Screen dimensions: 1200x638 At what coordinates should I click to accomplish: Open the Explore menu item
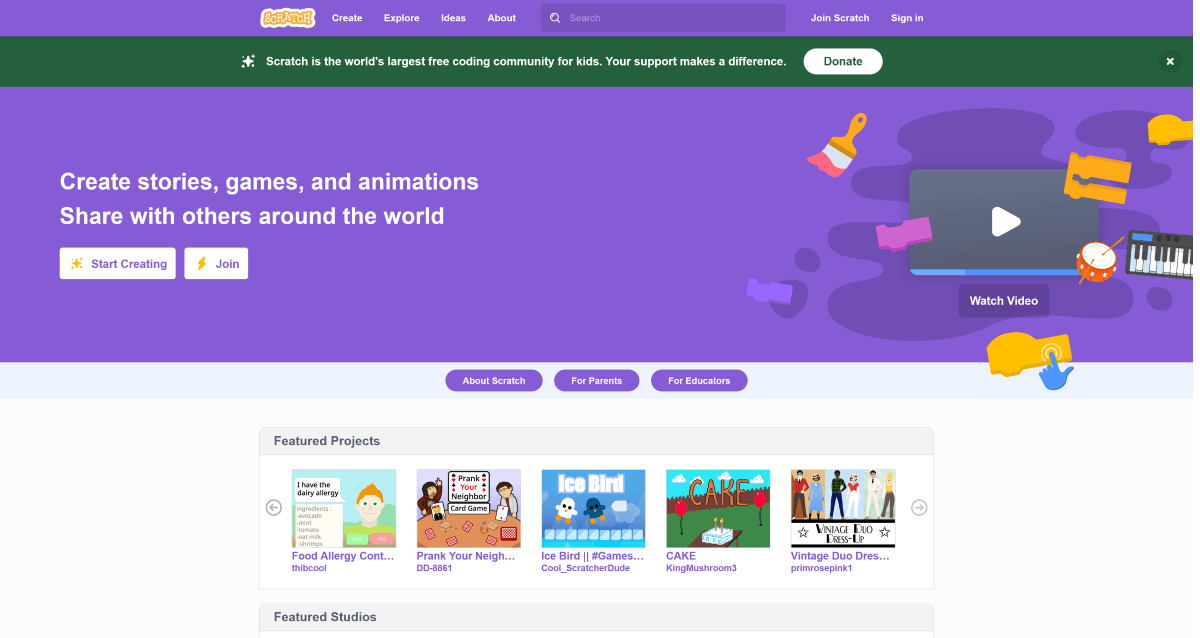pyautogui.click(x=401, y=18)
